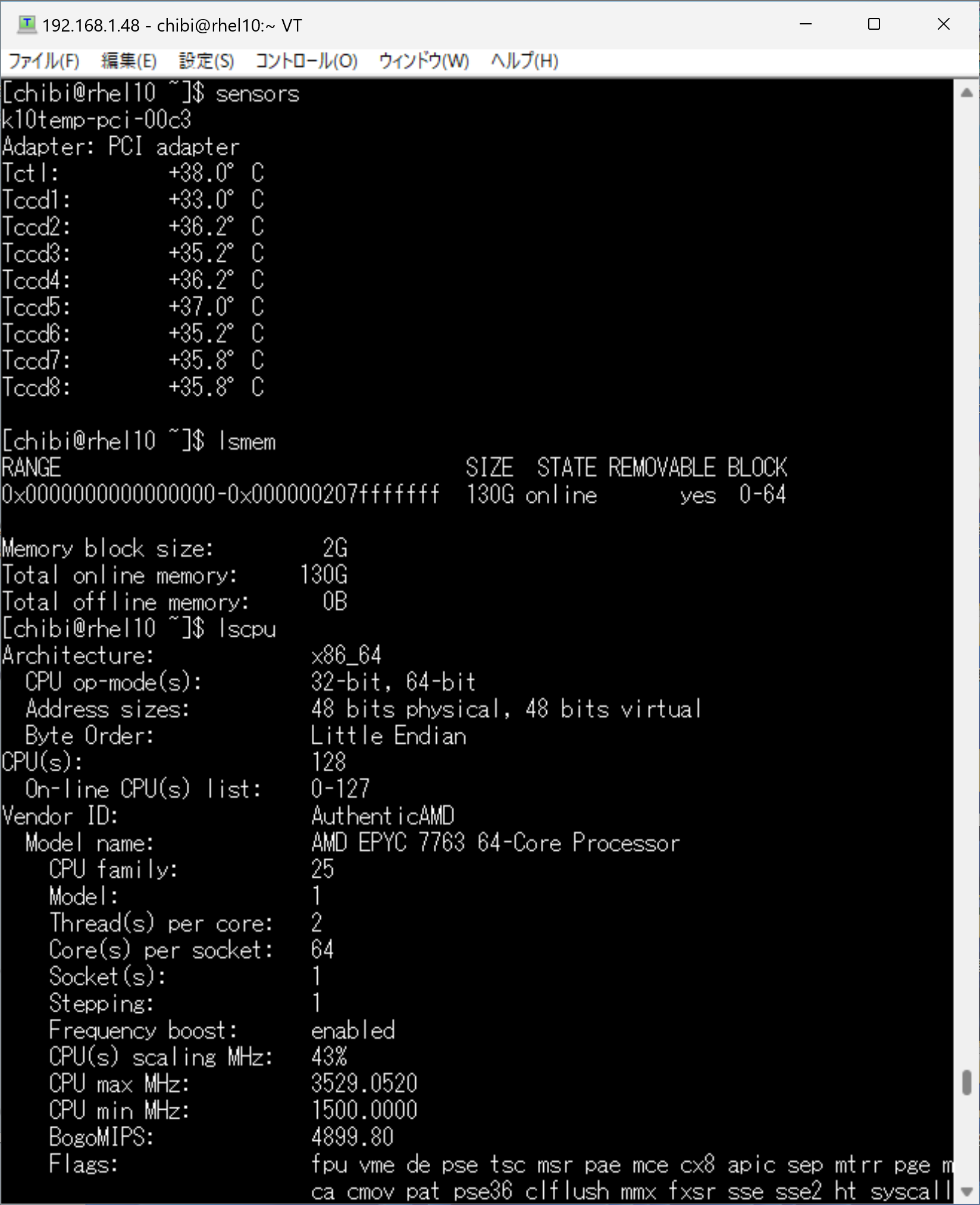This screenshot has height=1205, width=980.
Task: Click the scrollbar up arrow
Action: coord(967,92)
